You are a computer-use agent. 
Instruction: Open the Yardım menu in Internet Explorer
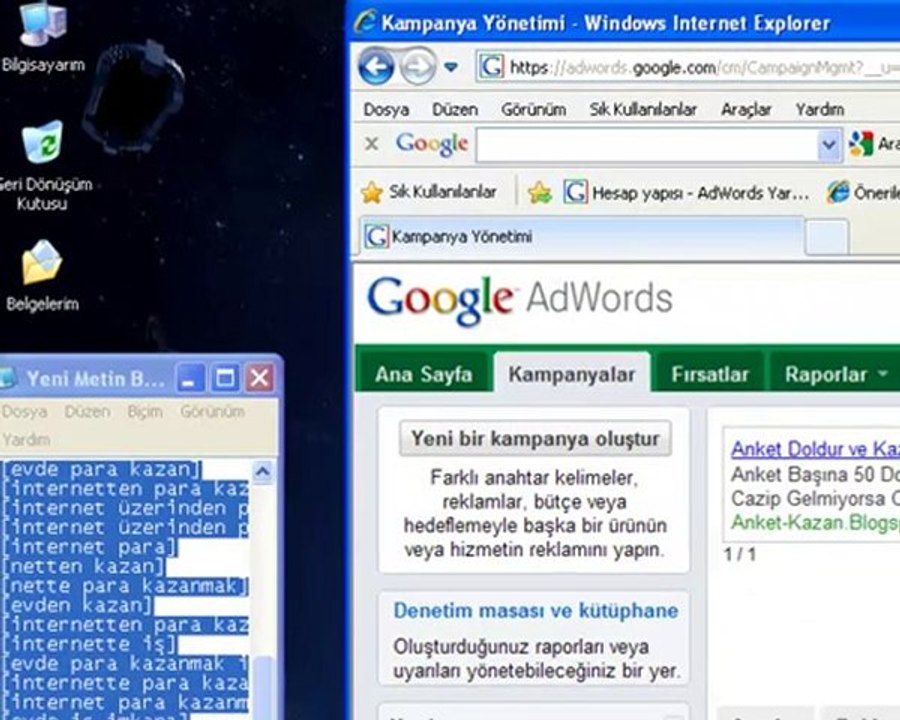(x=820, y=109)
